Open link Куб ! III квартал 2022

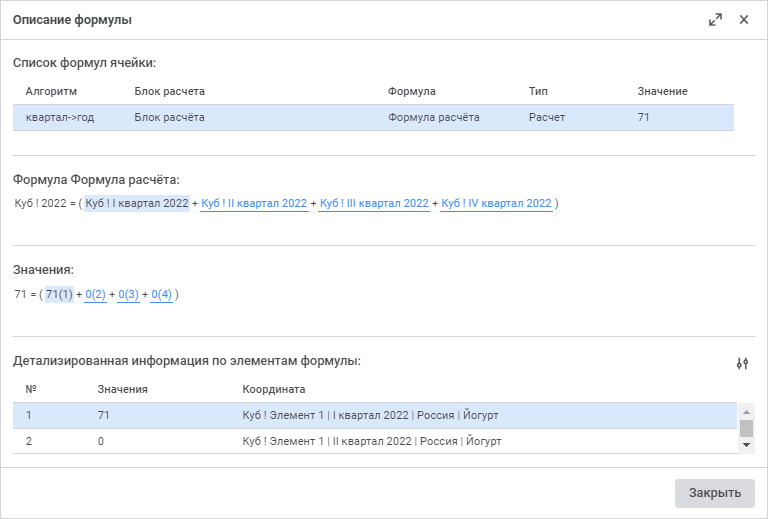tap(374, 204)
